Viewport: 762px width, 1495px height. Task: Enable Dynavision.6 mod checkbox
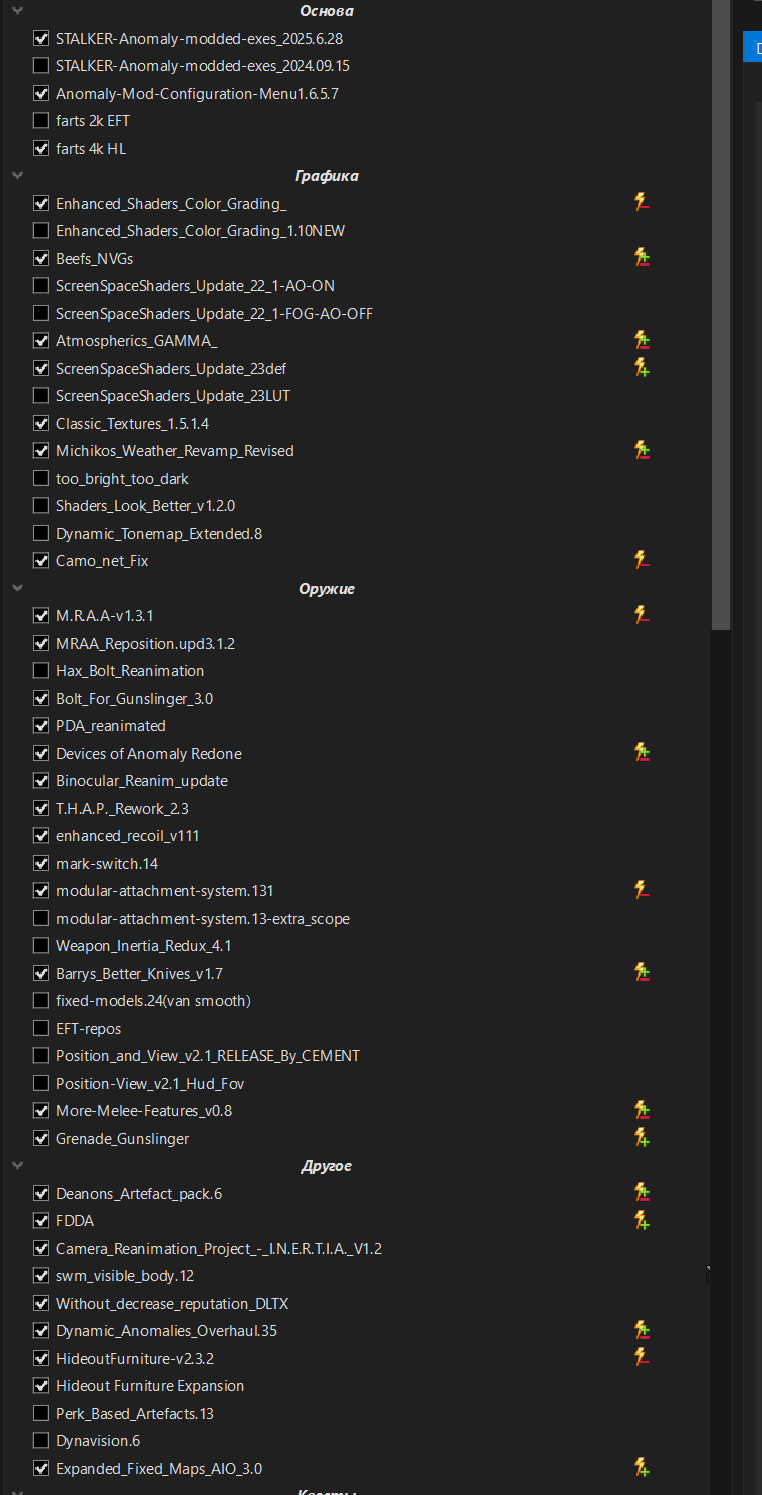pos(41,1441)
